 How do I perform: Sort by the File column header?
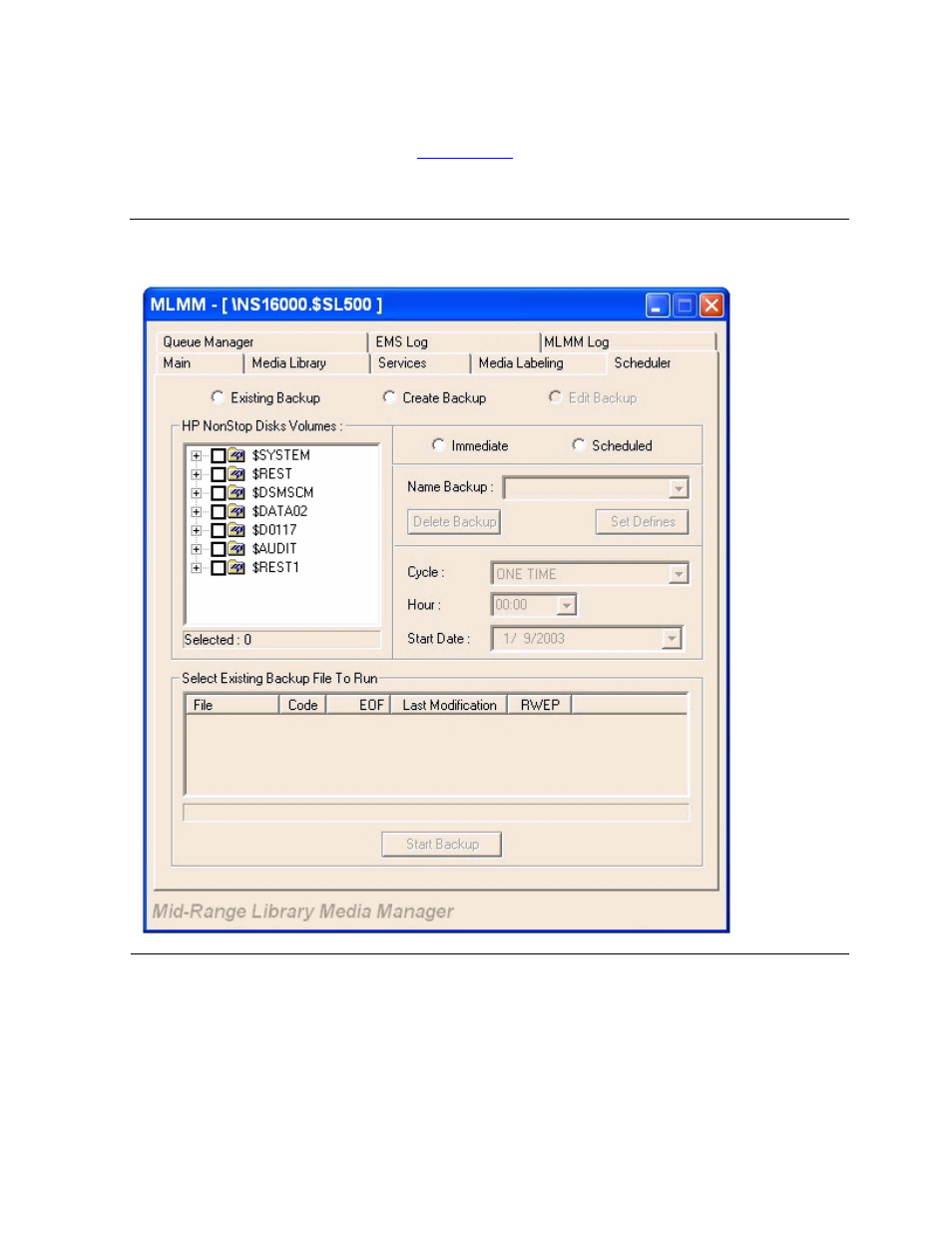233,705
